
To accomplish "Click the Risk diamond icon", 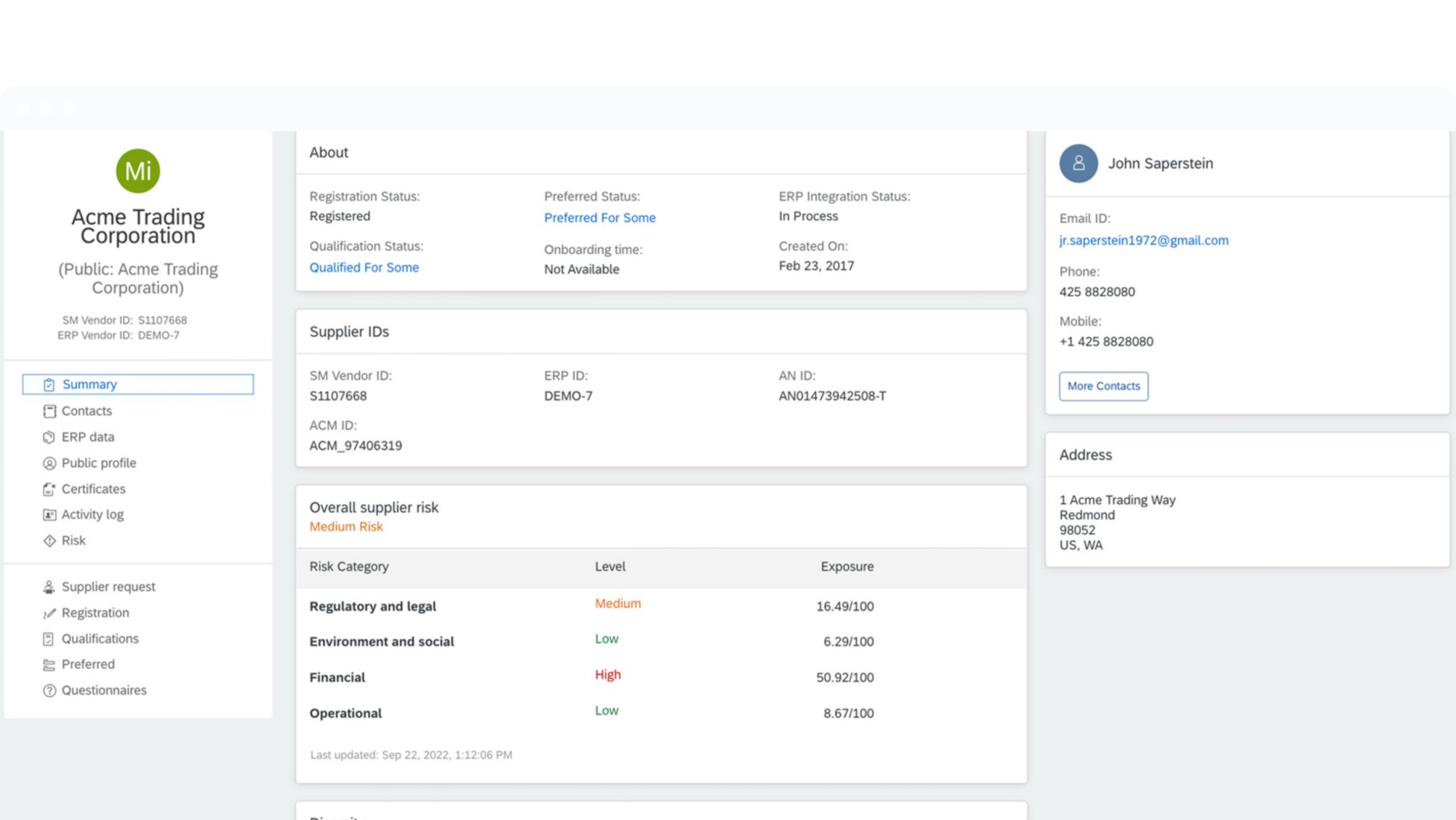I will point(49,541).
